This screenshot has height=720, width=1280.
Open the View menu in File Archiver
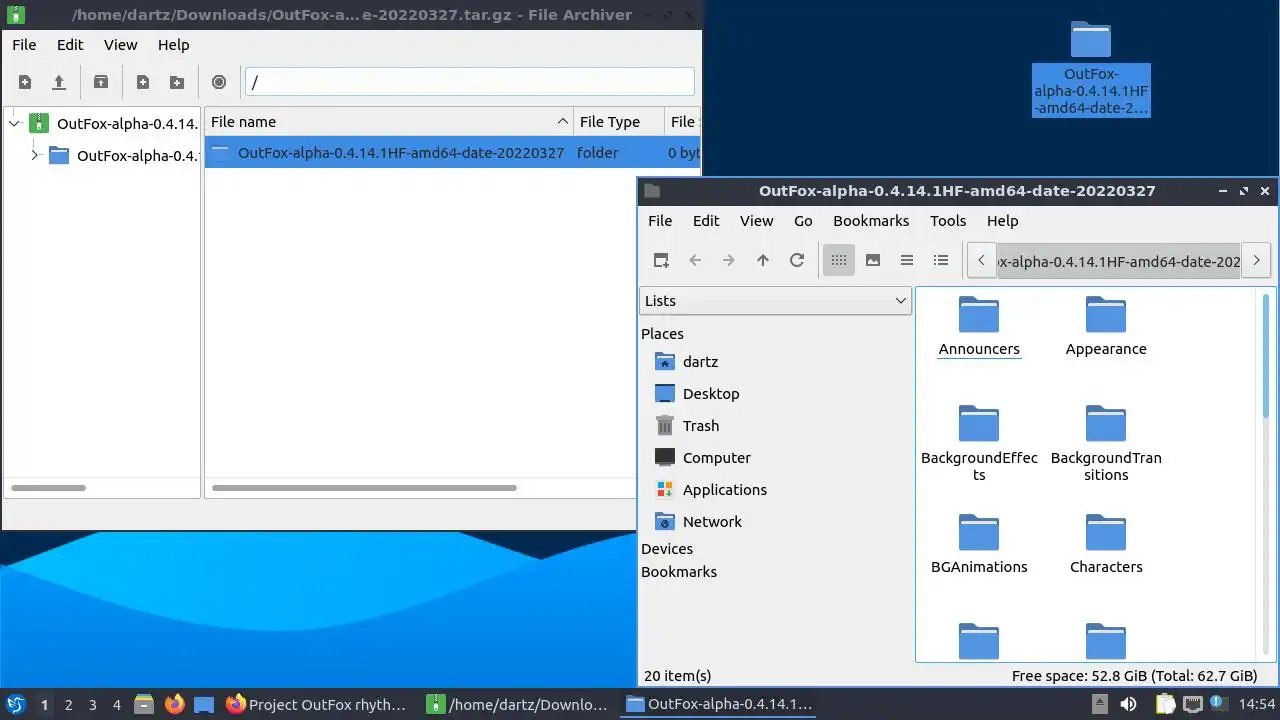point(120,45)
